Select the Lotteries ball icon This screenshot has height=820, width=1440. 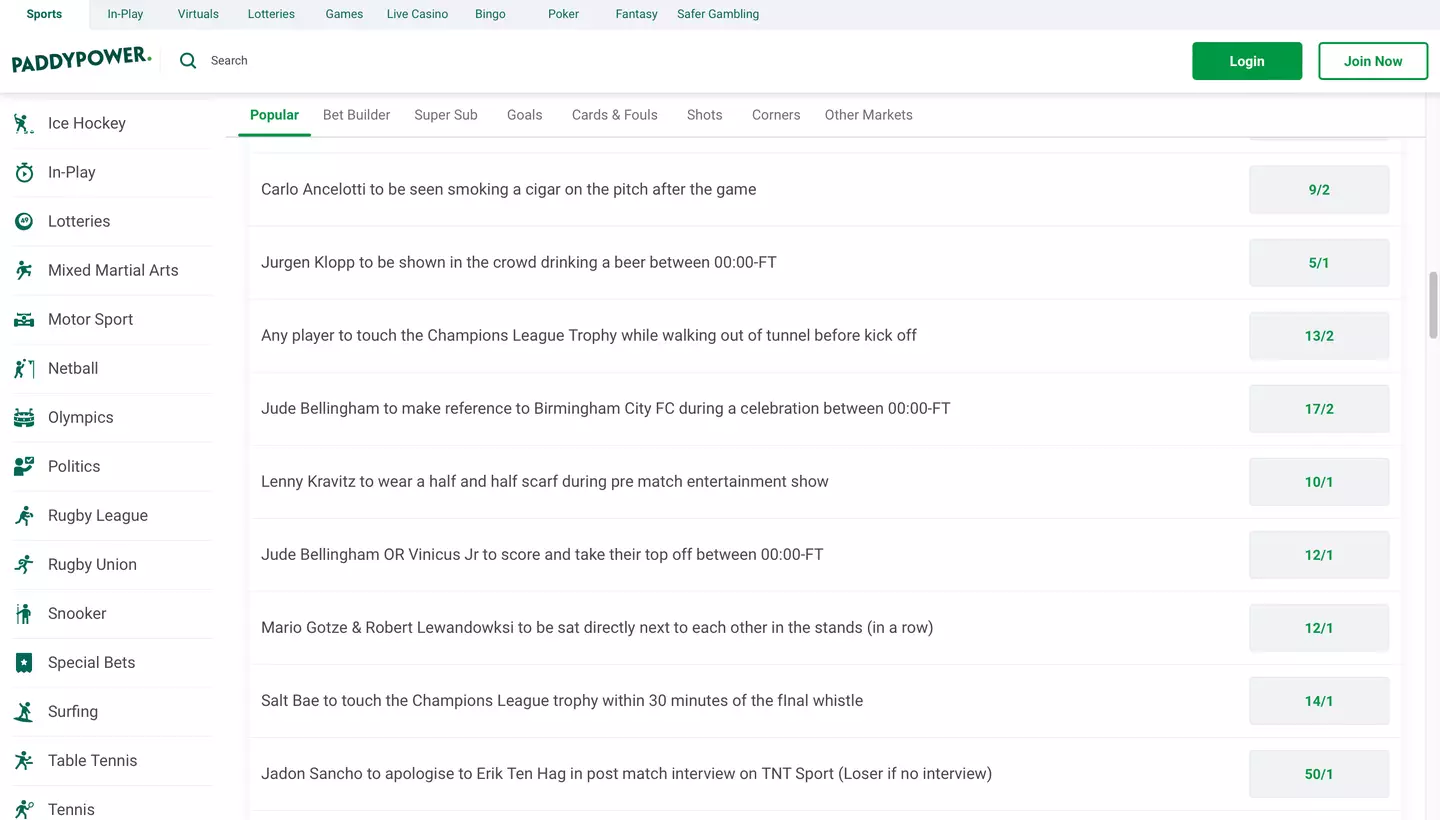click(24, 221)
